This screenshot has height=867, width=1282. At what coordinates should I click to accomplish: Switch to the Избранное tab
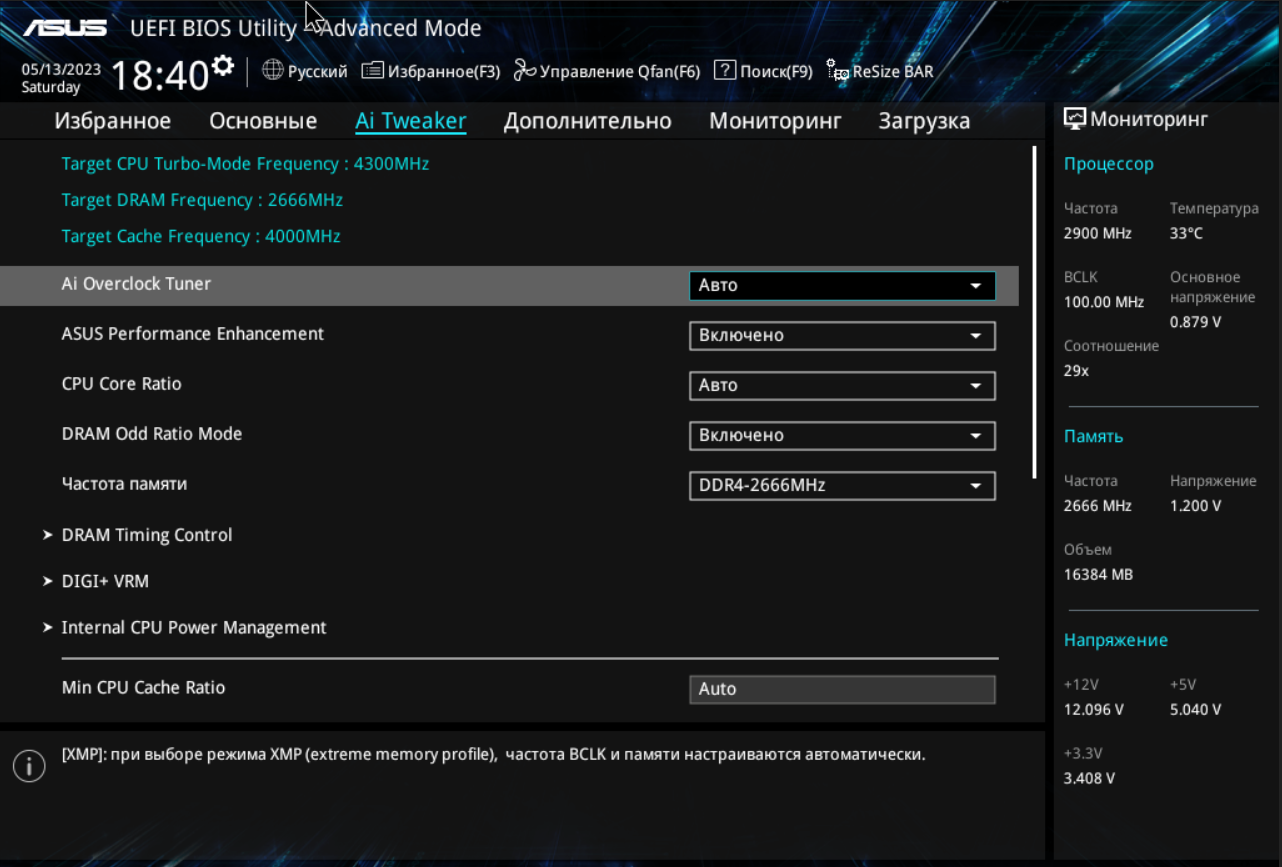click(x=113, y=121)
